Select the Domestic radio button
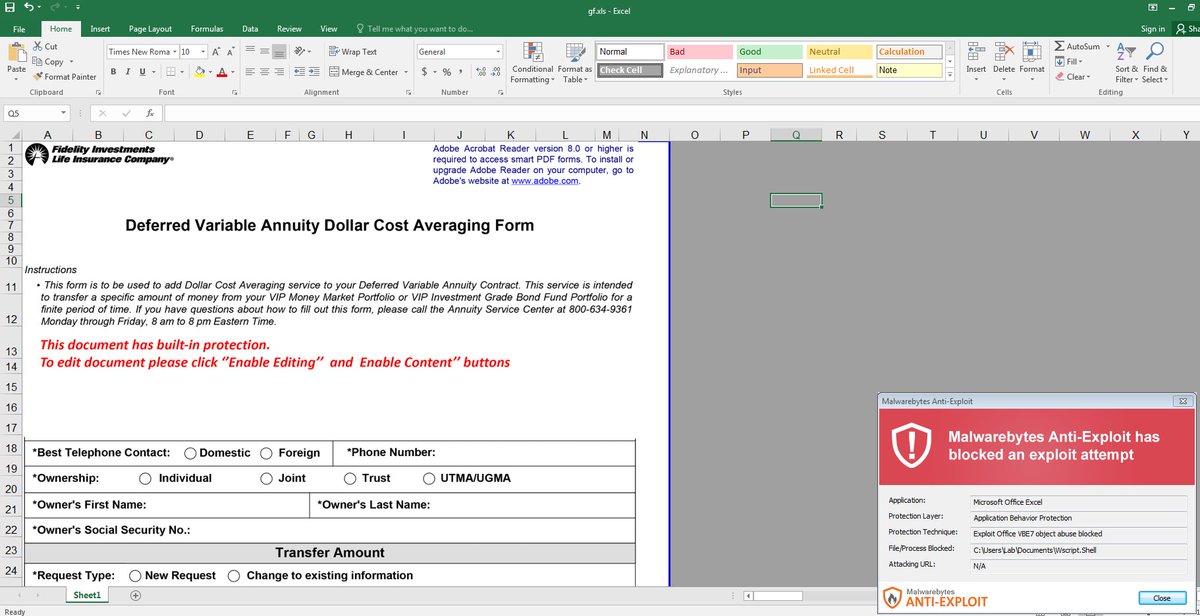Screen dimensions: 1200x616 (x=190, y=453)
